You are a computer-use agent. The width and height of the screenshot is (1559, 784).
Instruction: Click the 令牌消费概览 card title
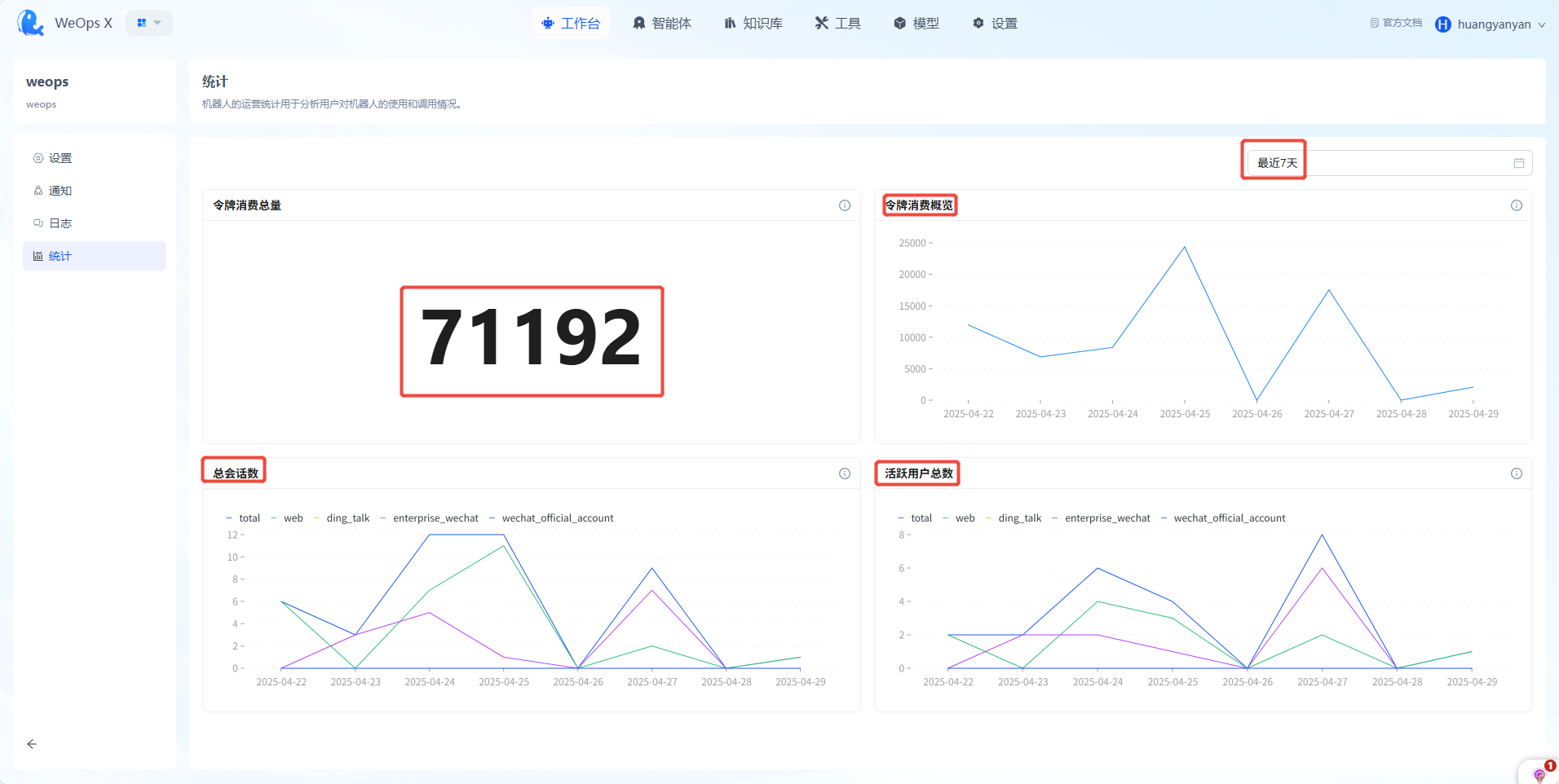pos(919,205)
